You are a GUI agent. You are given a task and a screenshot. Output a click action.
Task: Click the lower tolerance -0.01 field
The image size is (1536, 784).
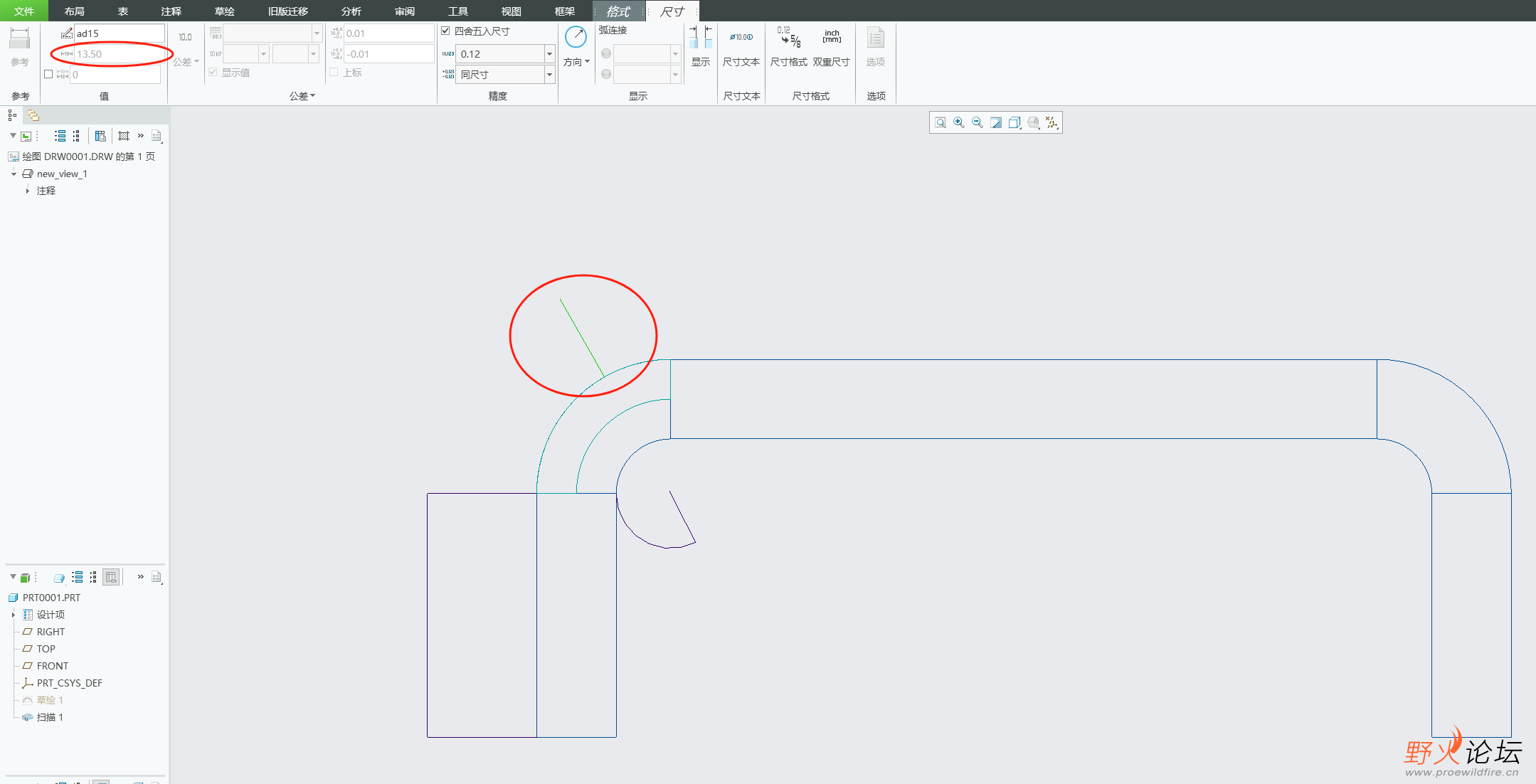pyautogui.click(x=389, y=54)
